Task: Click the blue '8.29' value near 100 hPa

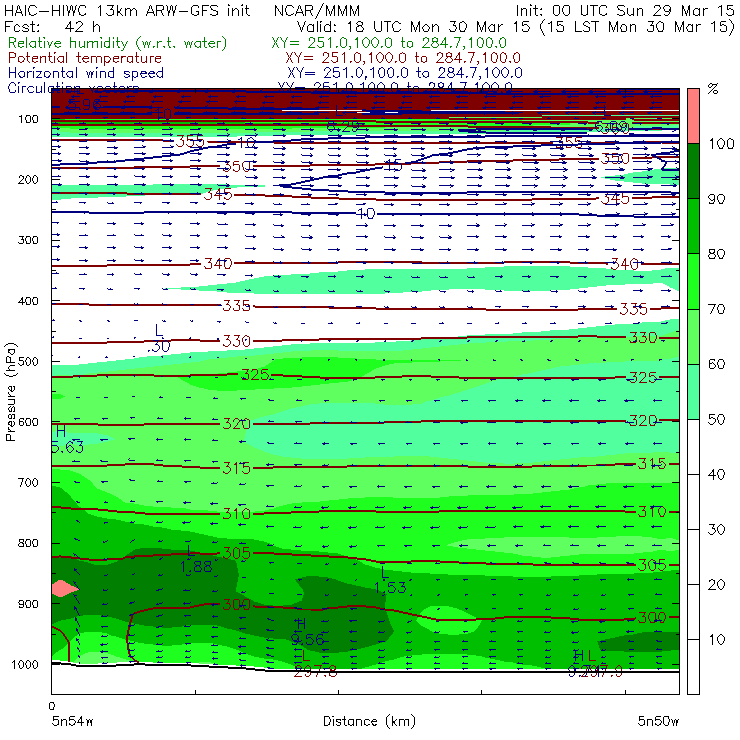Action: click(343, 126)
